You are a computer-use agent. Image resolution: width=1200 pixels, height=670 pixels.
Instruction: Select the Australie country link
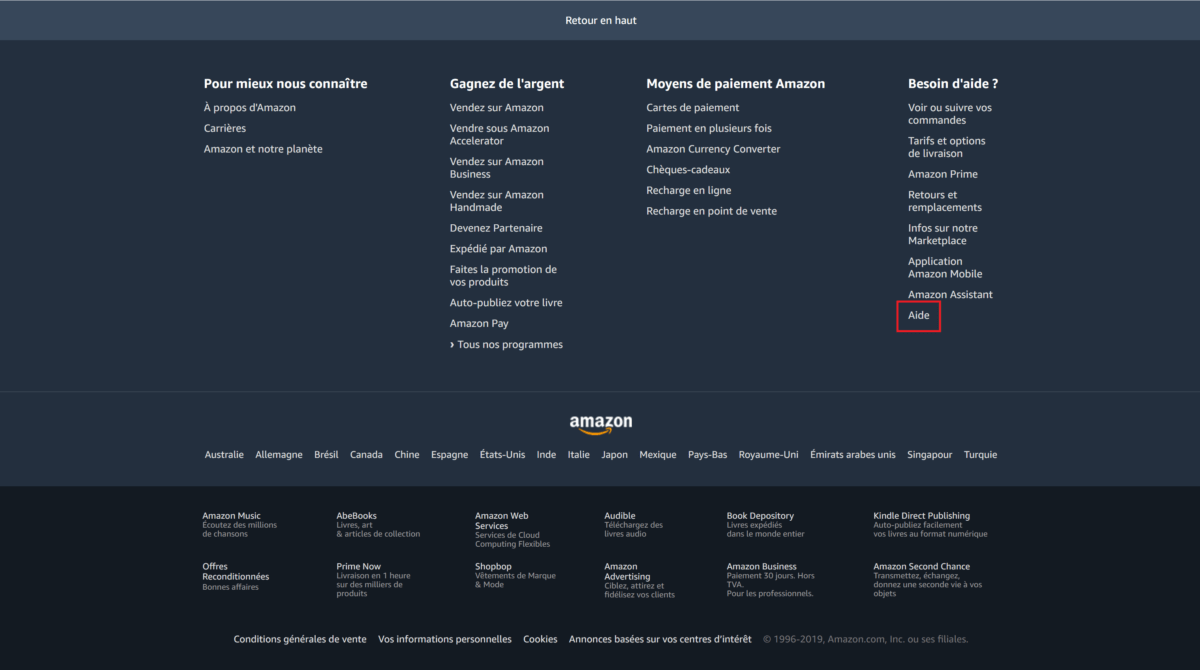point(224,454)
